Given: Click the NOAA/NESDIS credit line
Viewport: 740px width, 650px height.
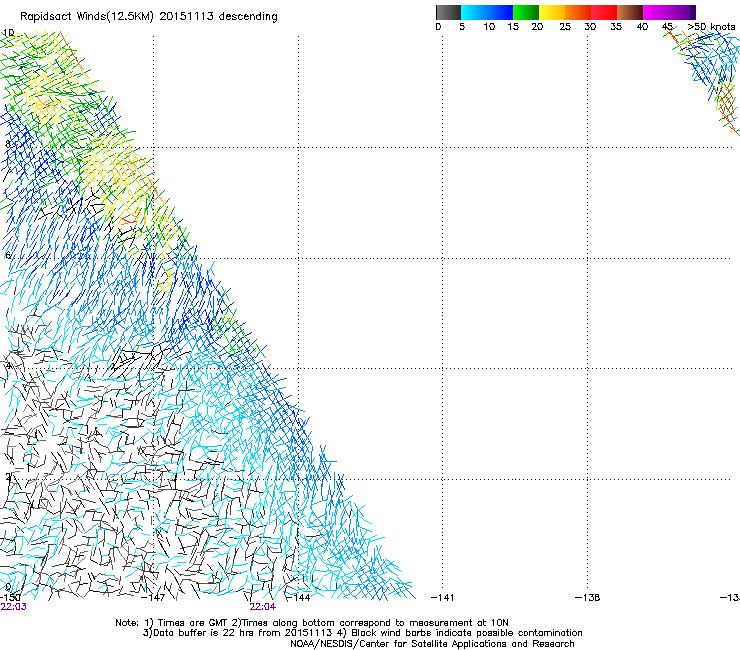Looking at the screenshot, I should [x=432, y=644].
